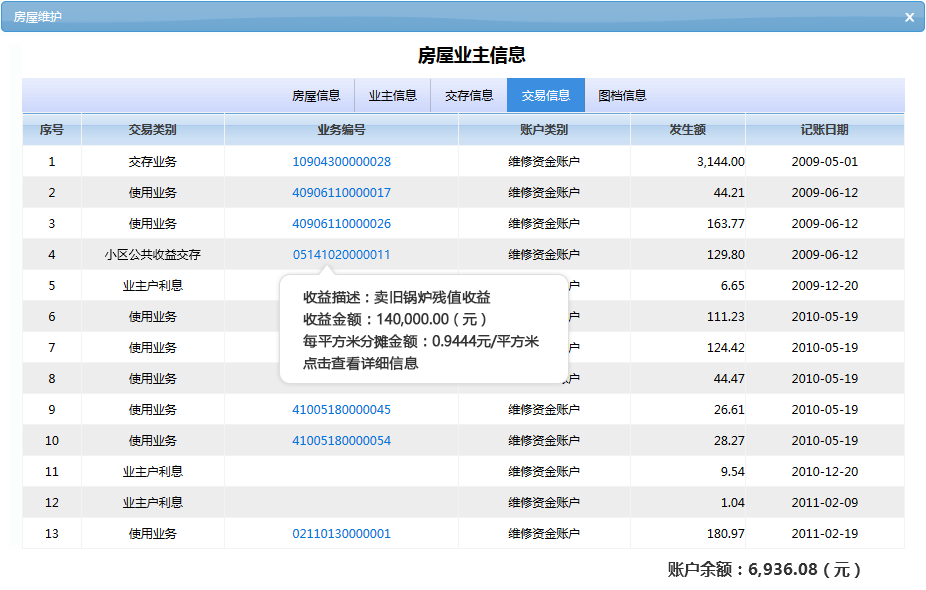This screenshot has height=590, width=926.
Task: Select the amount 129.80
Action: [726, 255]
